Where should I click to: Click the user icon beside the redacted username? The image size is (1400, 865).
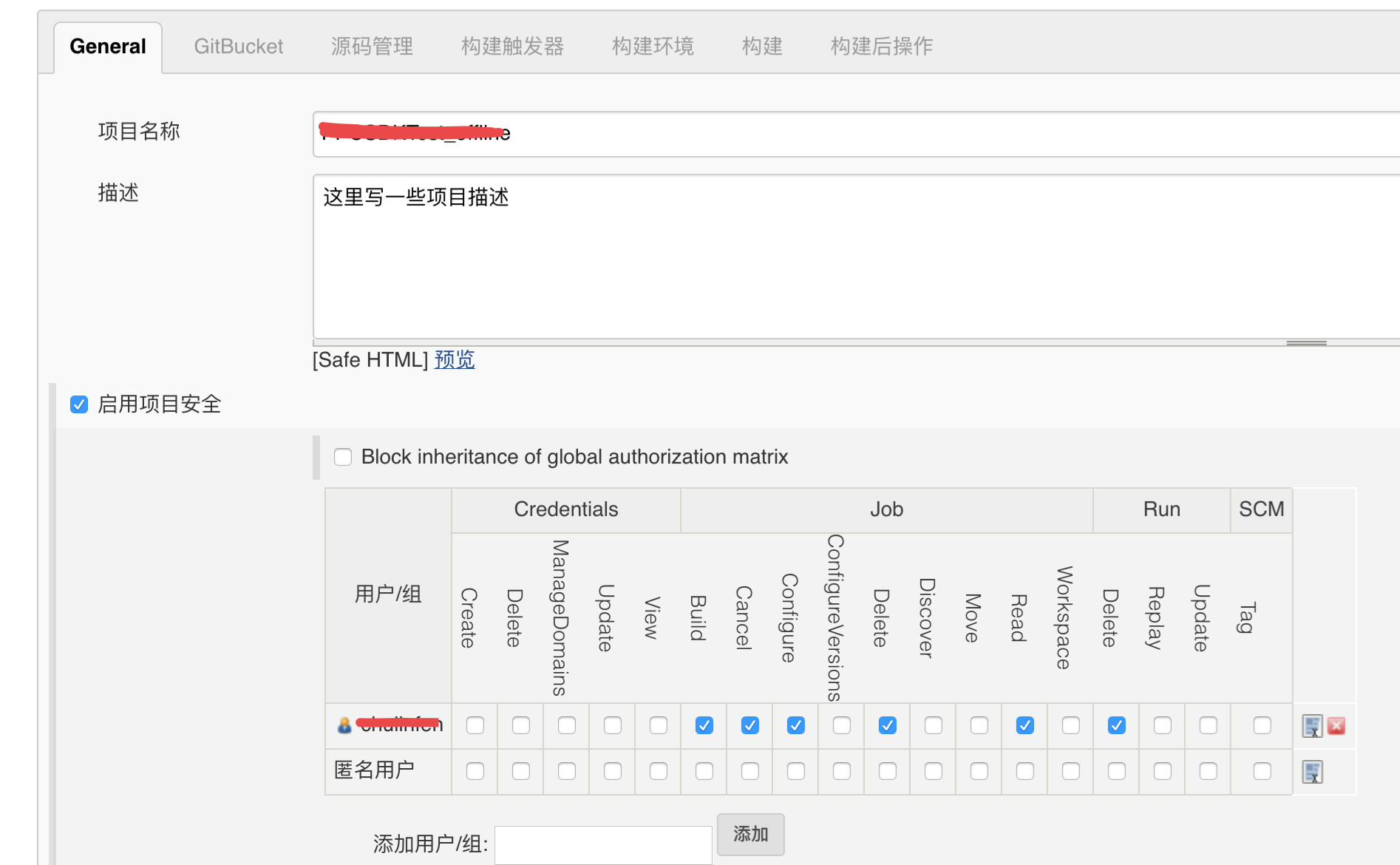point(344,725)
